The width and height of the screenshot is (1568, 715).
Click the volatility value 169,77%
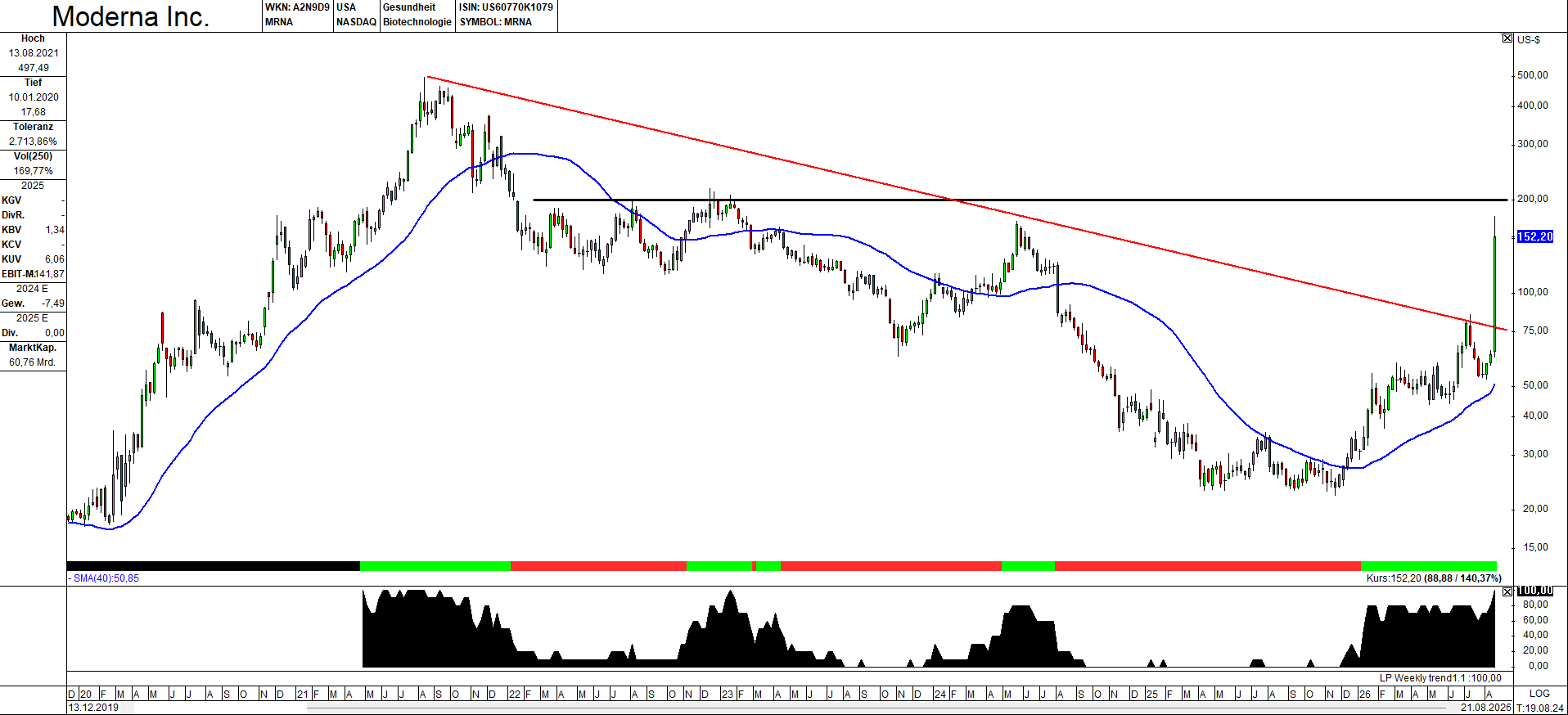coord(34,171)
